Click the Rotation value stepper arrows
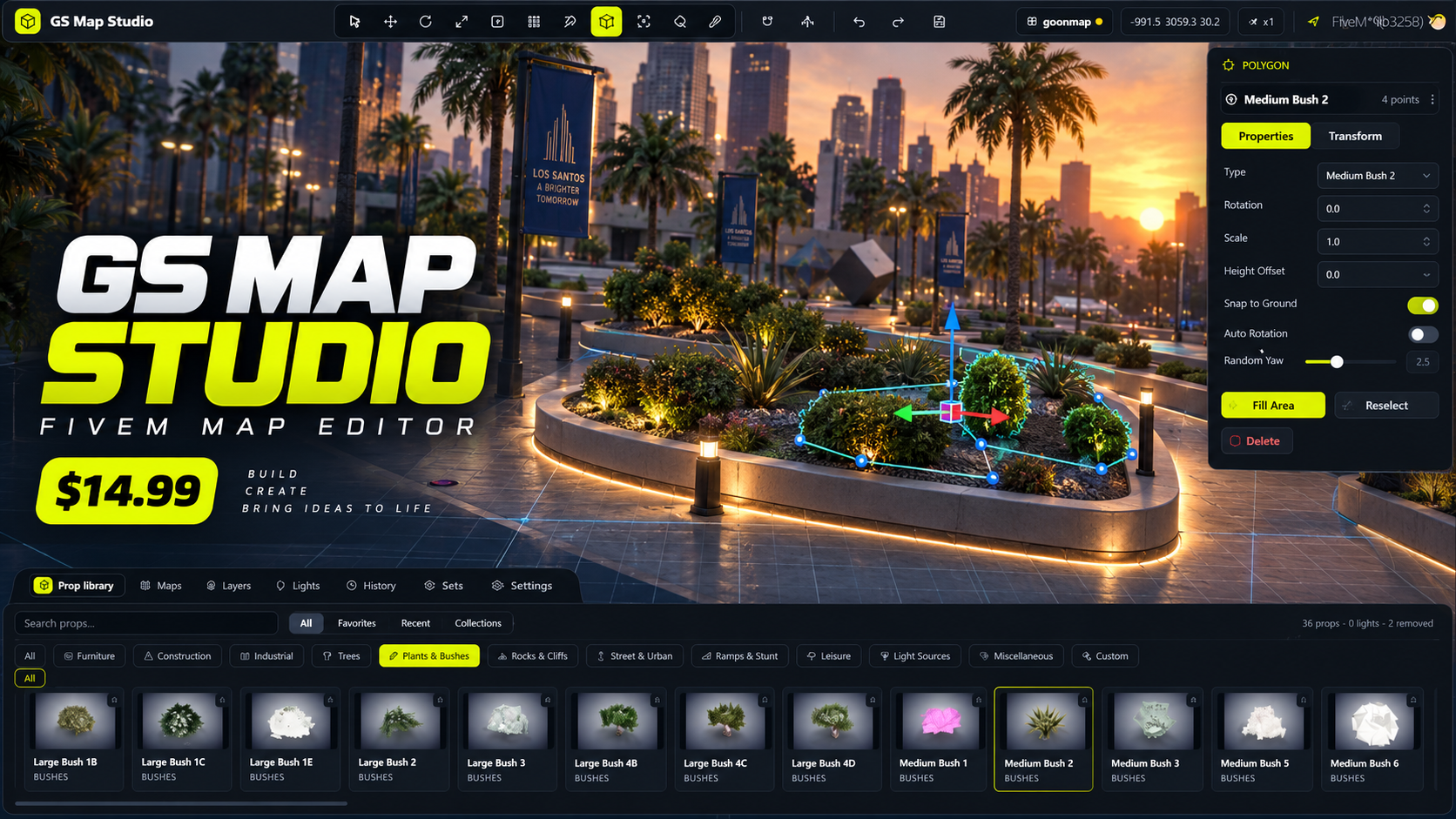The image size is (1456, 819). tap(1426, 209)
